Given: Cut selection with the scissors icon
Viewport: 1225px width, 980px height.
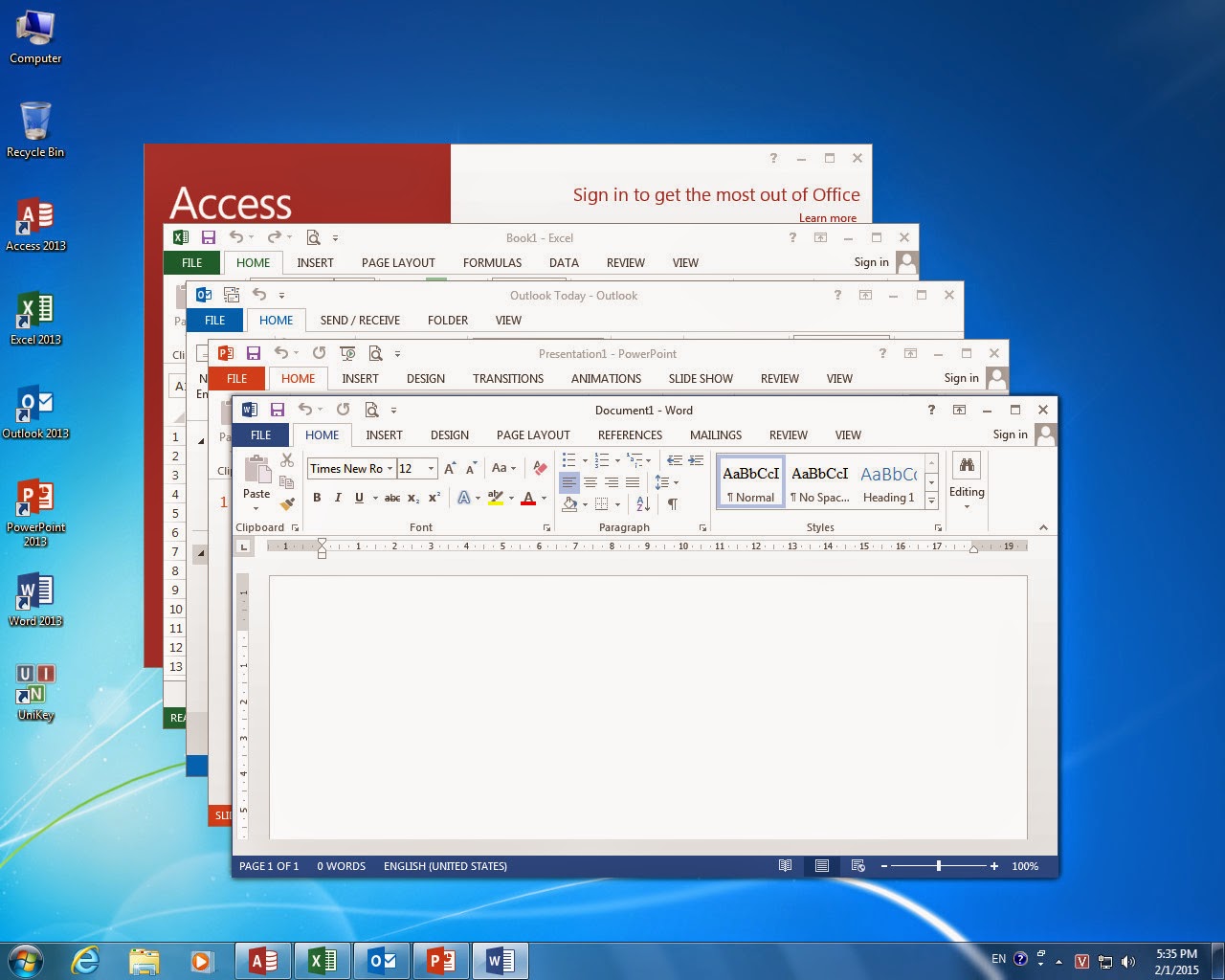Looking at the screenshot, I should [287, 460].
